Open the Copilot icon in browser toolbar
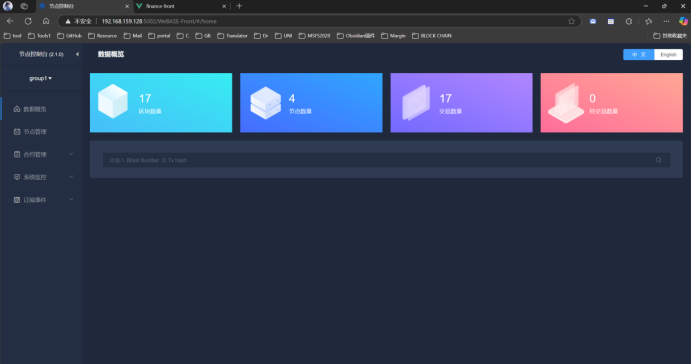The image size is (691, 364). click(x=683, y=21)
